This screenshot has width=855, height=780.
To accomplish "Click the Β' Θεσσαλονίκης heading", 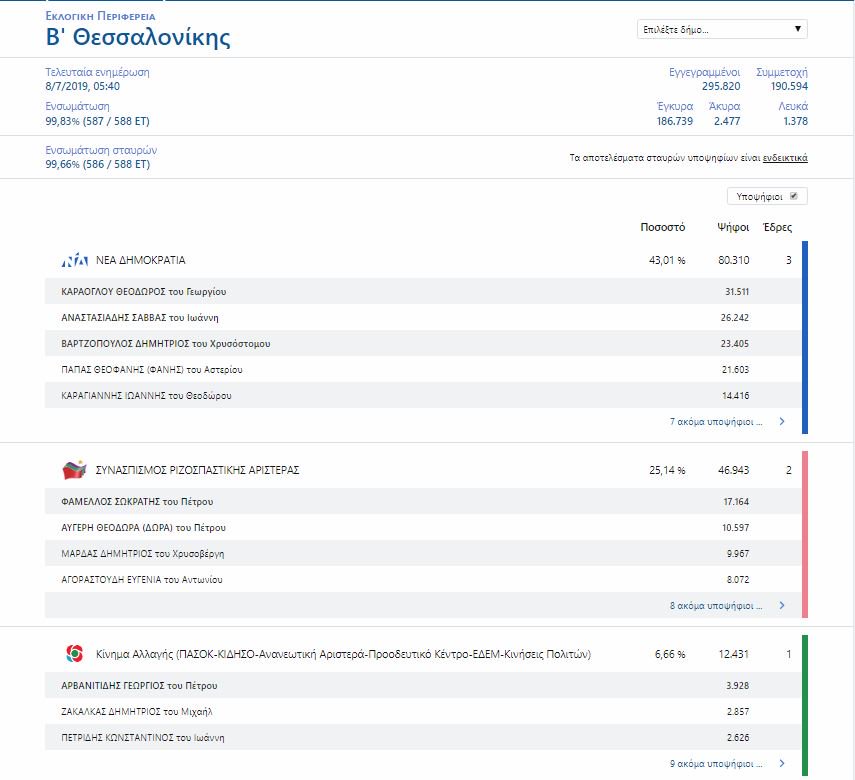I will [138, 38].
